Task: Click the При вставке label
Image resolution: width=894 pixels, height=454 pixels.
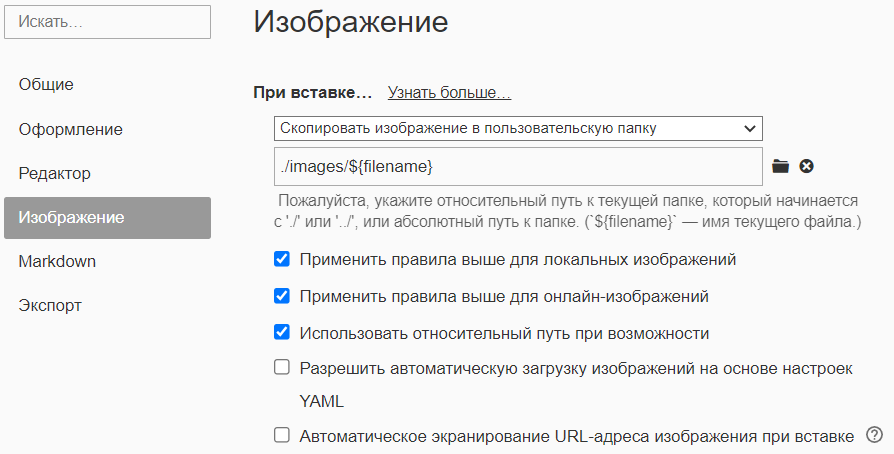Action: (312, 93)
